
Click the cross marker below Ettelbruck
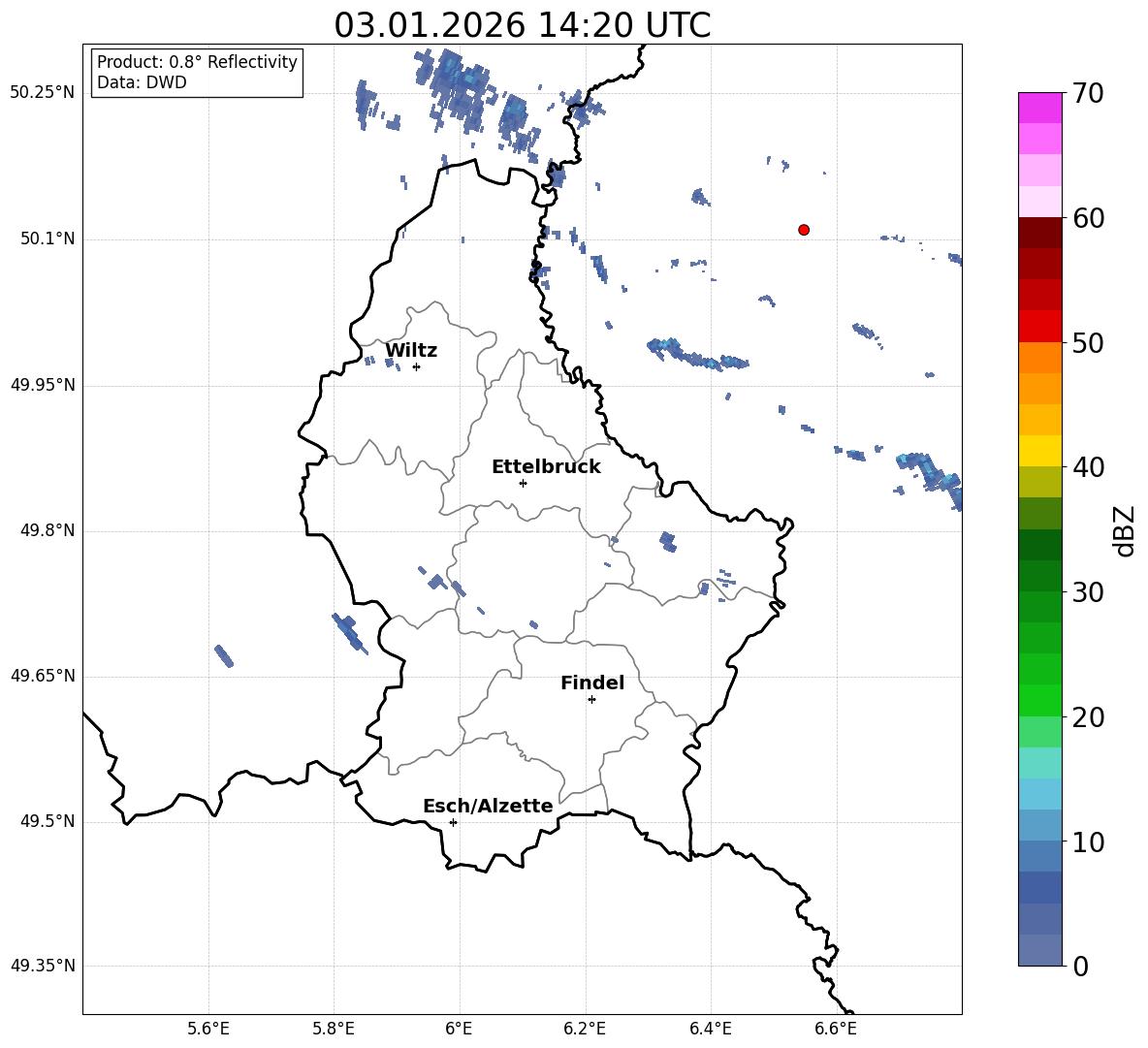click(x=523, y=483)
